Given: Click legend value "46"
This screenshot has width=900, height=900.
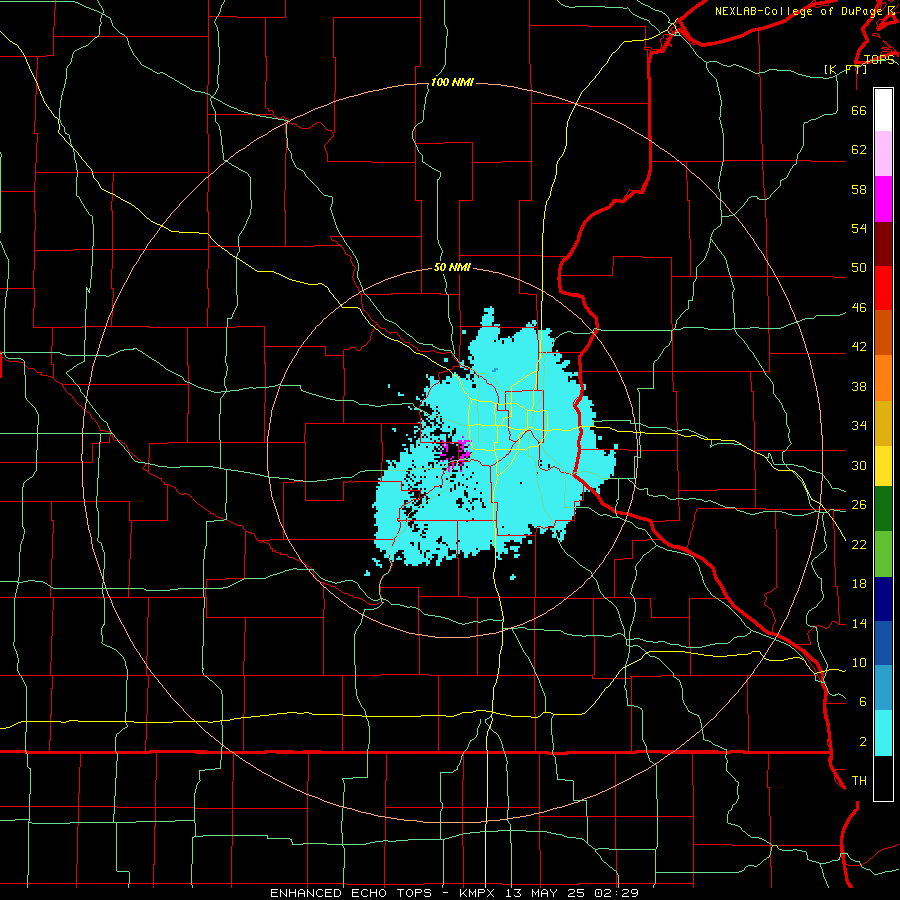Looking at the screenshot, I should 859,308.
